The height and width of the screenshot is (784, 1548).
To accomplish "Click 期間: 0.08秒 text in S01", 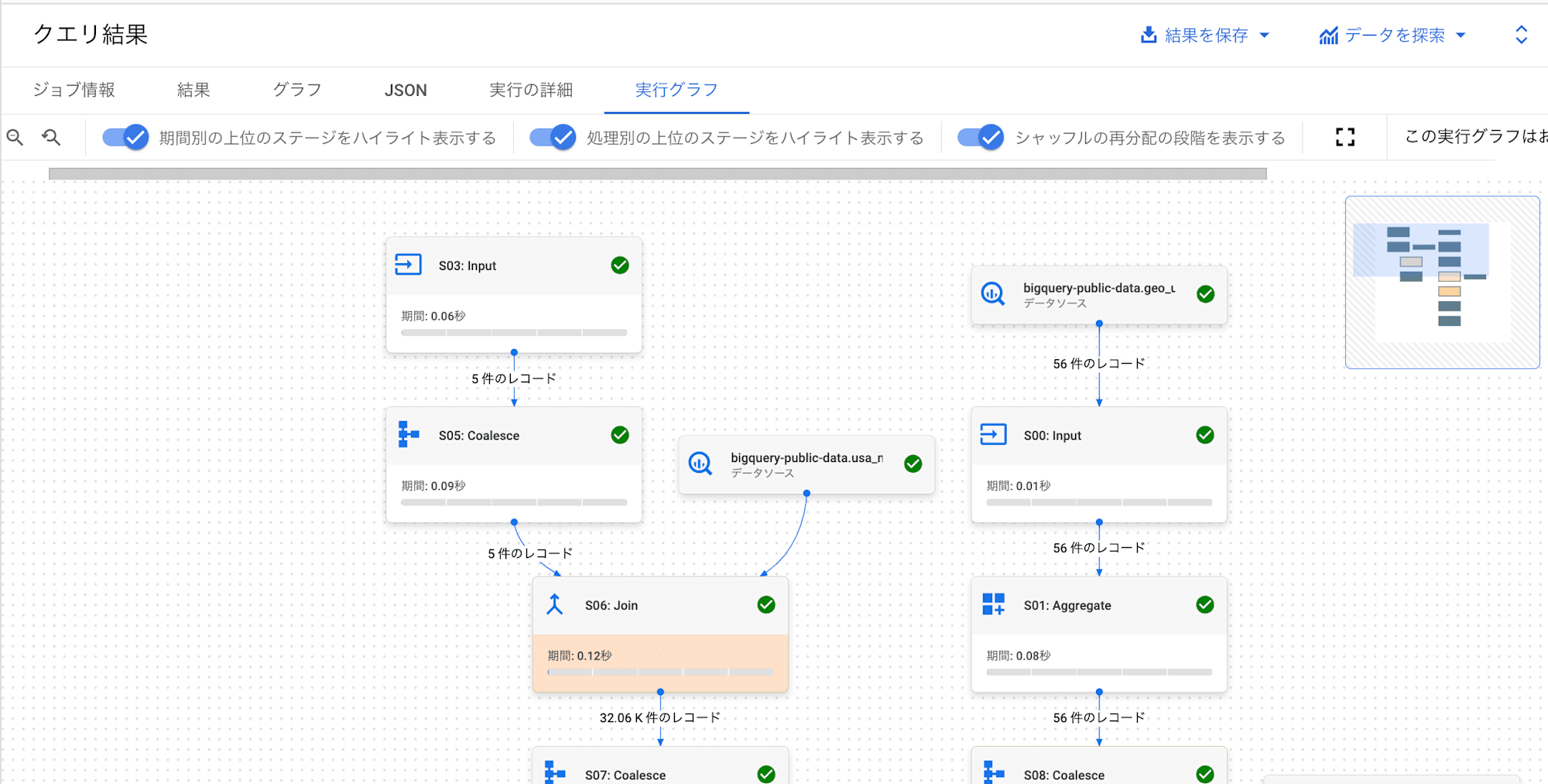I will coord(1019,656).
